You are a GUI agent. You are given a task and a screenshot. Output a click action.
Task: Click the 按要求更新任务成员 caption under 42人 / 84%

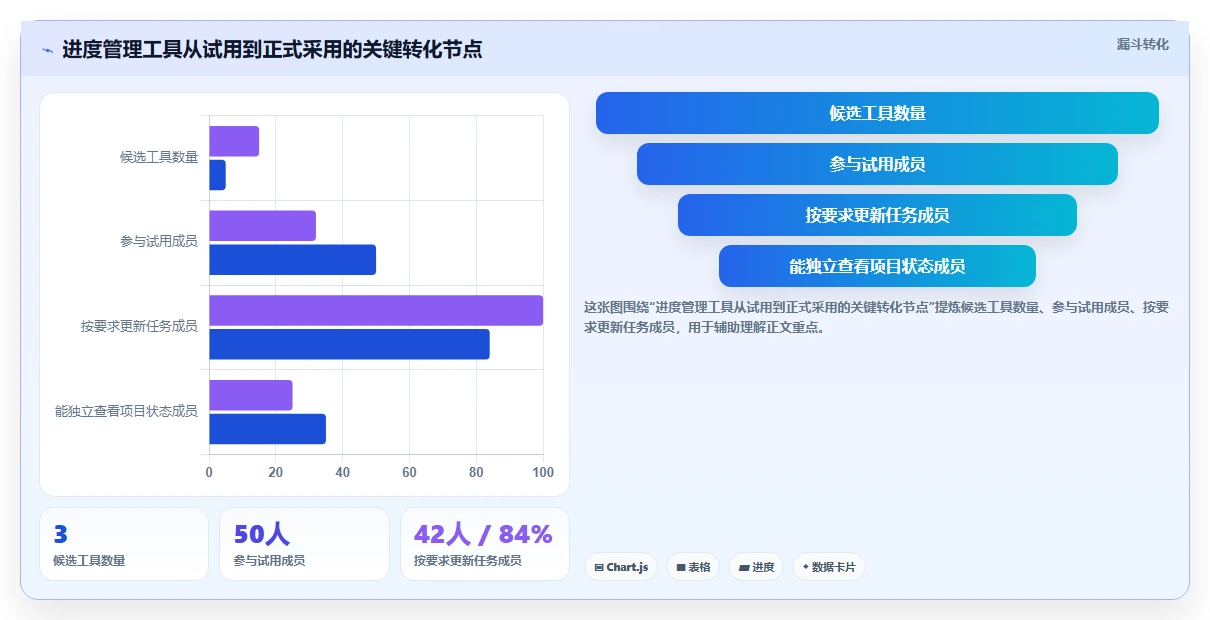pyautogui.click(x=468, y=561)
